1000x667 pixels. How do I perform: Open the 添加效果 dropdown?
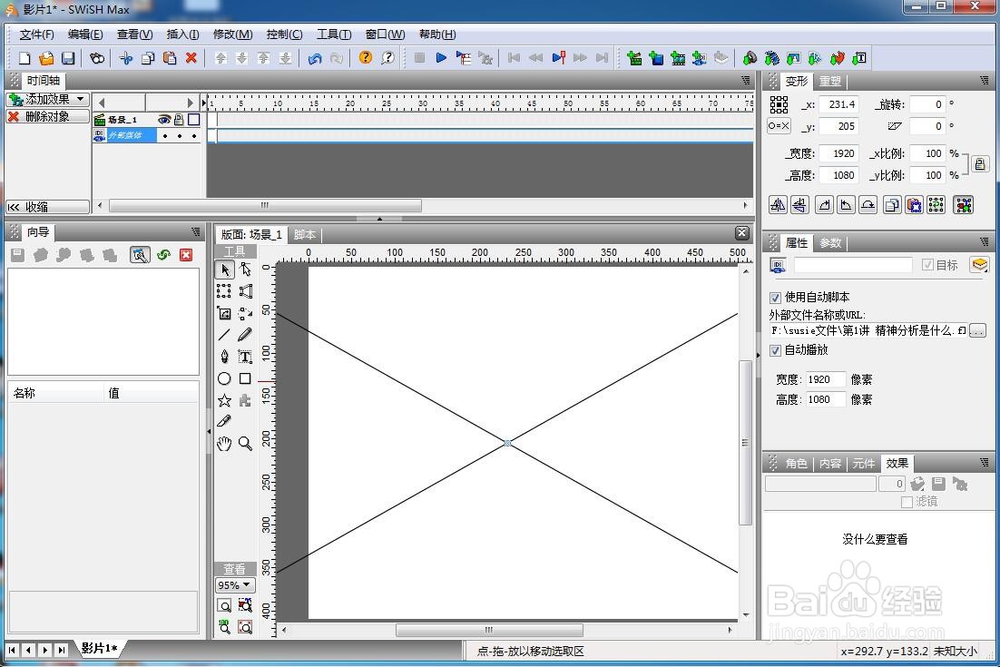pos(47,99)
